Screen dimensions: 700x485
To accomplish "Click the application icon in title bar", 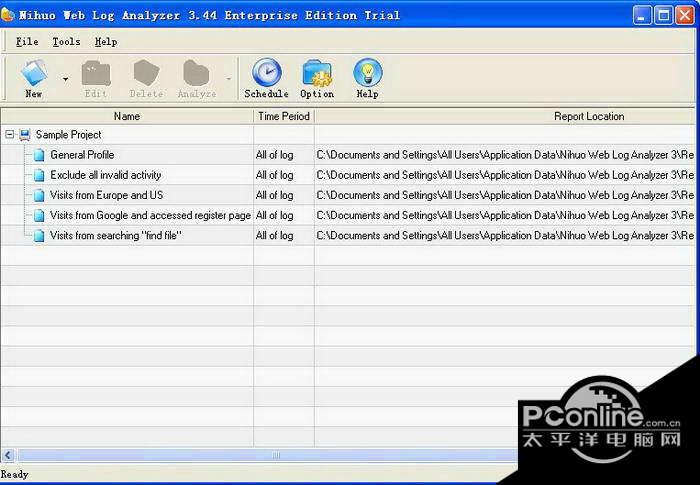I will 8,15.
